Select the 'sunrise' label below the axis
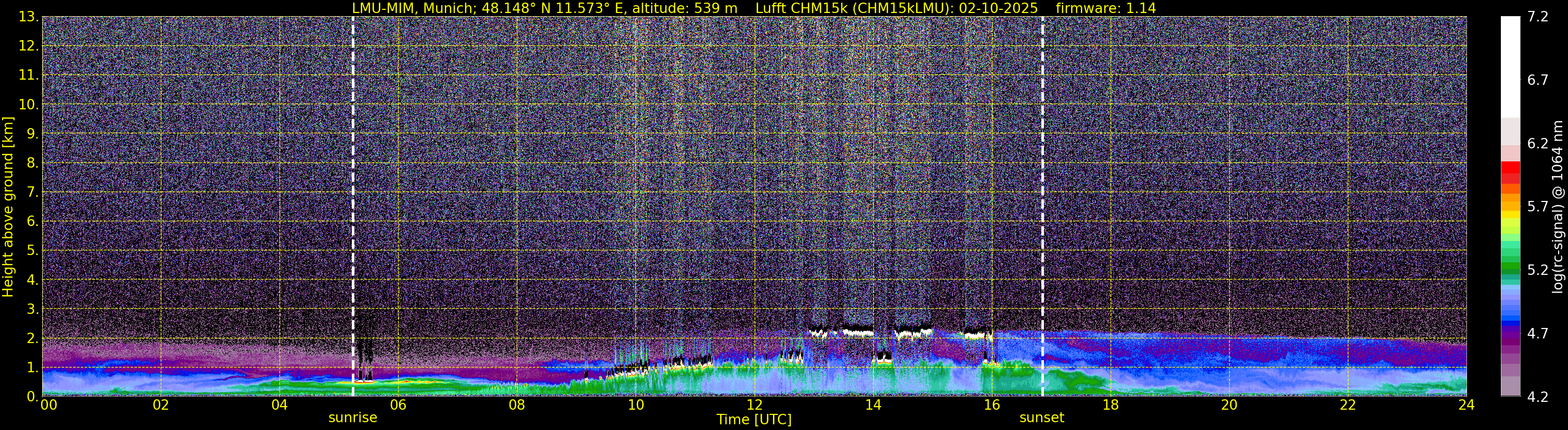1568x430 pixels. [x=352, y=418]
